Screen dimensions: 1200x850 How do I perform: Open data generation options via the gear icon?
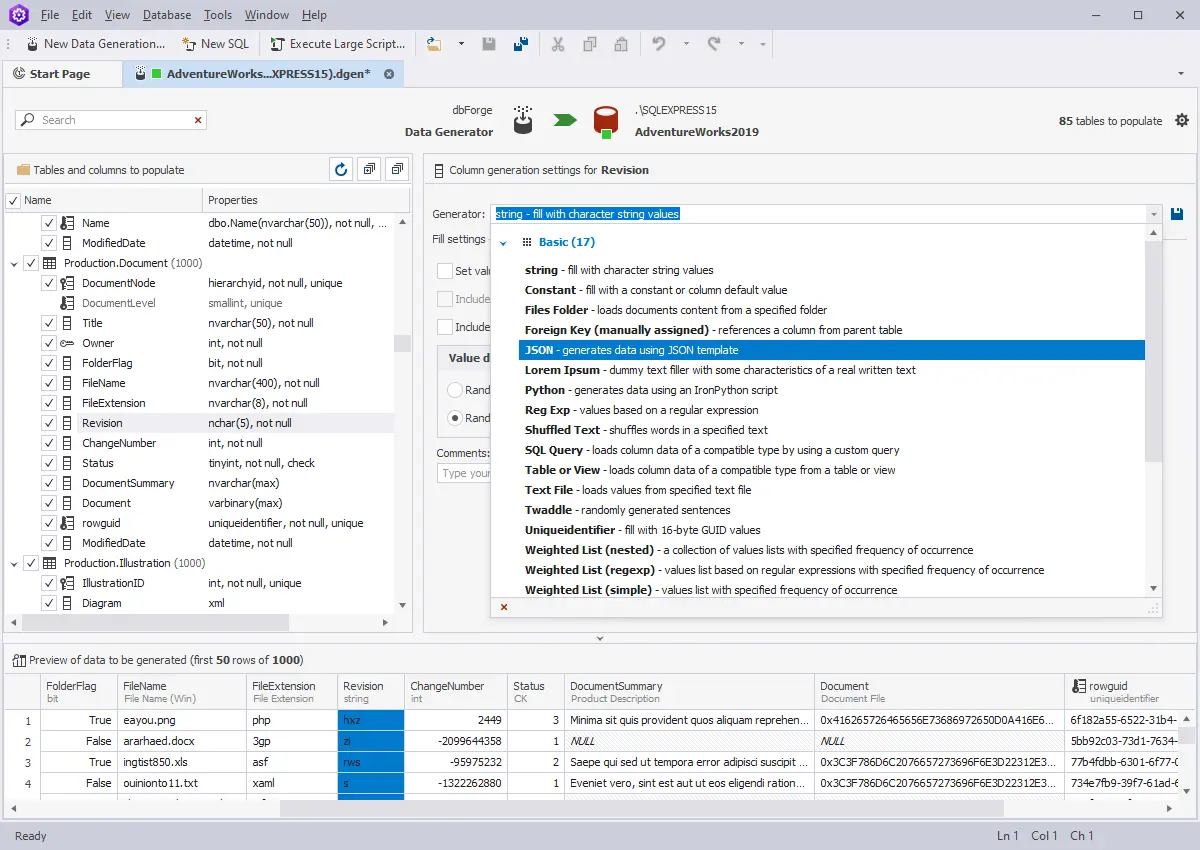1182,119
